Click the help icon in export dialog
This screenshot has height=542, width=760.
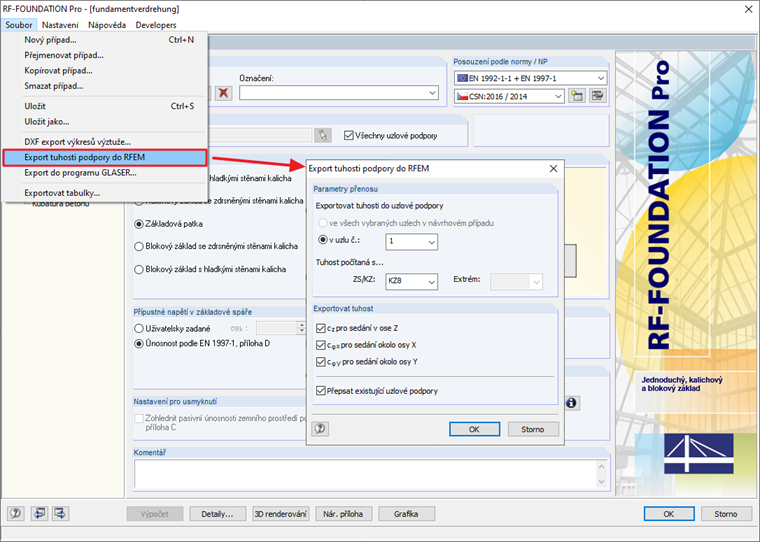[320, 429]
